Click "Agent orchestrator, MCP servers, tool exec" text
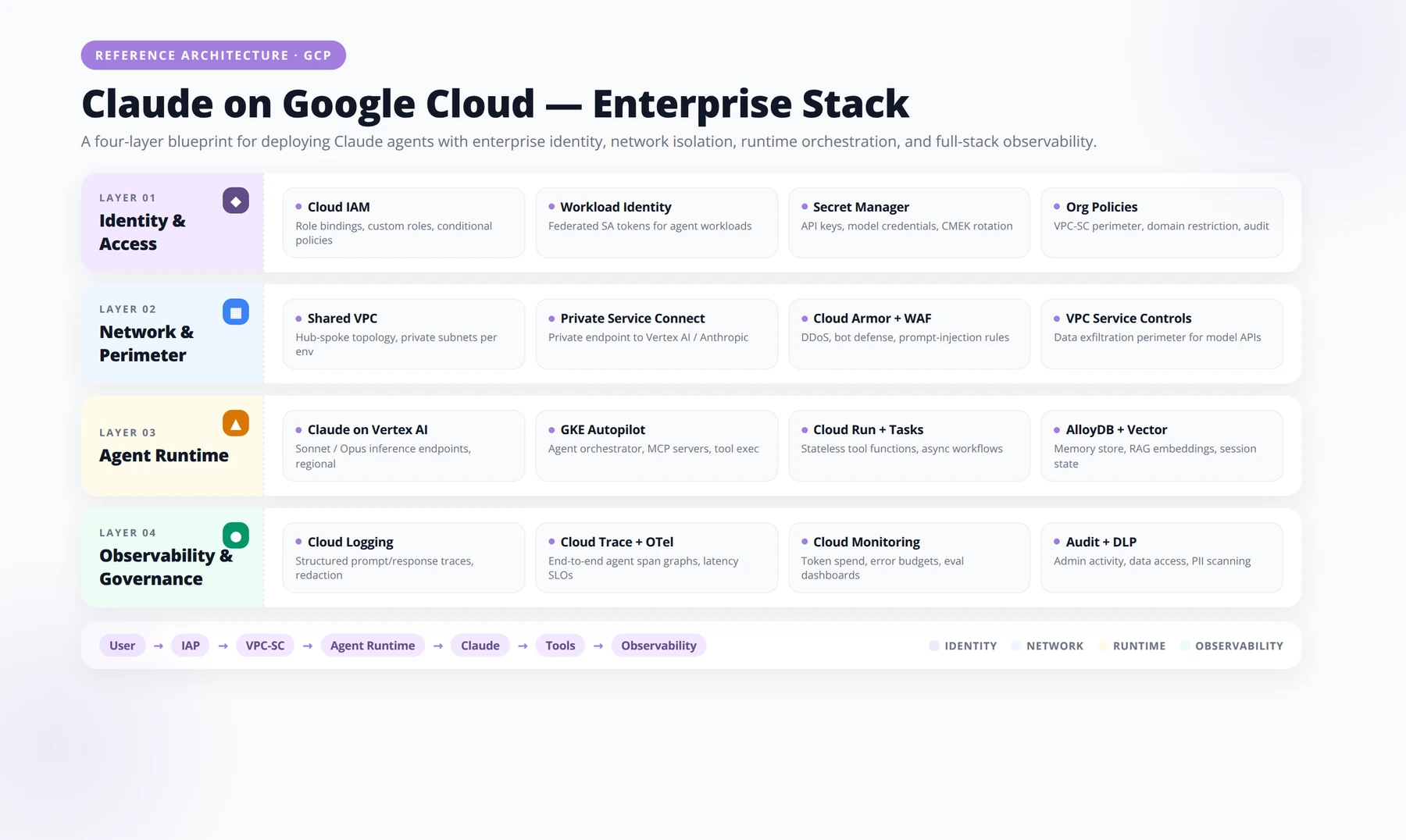The height and width of the screenshot is (840, 1406). 654,449
